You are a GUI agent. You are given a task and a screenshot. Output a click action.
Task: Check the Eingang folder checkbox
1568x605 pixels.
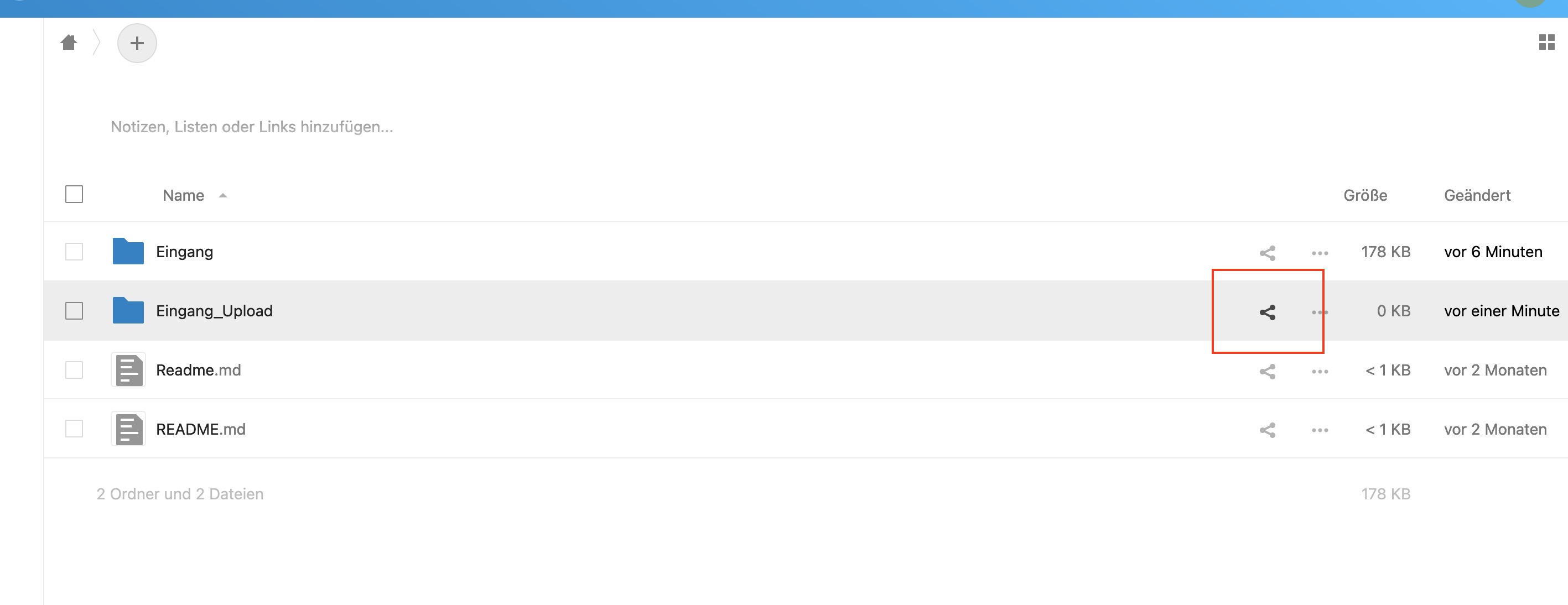pyautogui.click(x=74, y=252)
